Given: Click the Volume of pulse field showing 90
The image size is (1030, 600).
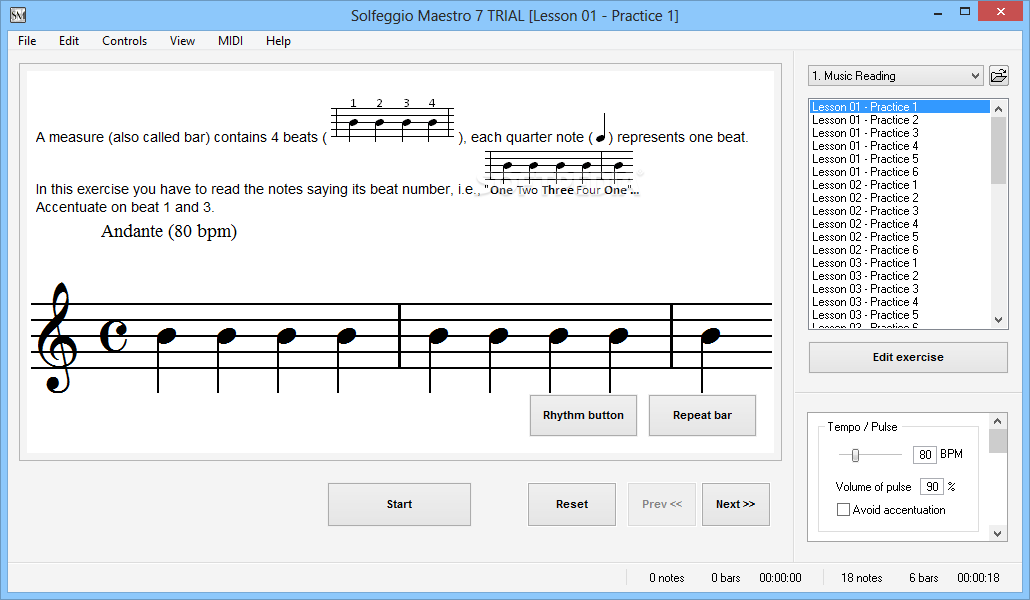Looking at the screenshot, I should [x=932, y=486].
